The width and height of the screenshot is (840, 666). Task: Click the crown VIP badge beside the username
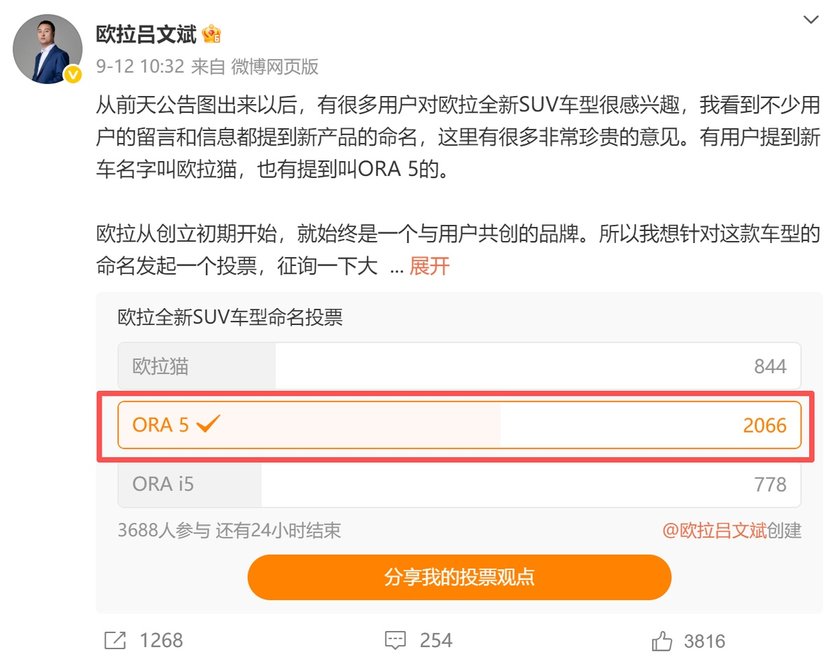coord(211,34)
